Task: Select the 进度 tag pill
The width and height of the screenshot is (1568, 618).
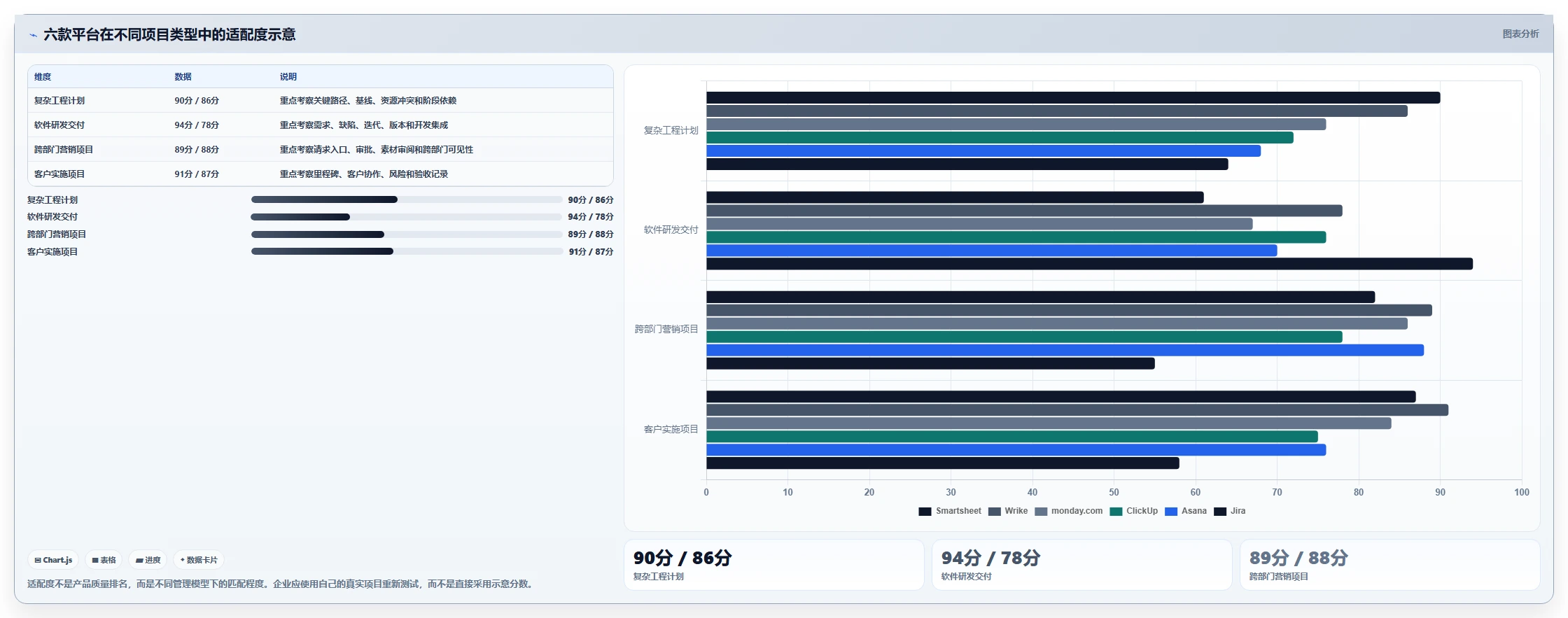Action: pos(148,560)
